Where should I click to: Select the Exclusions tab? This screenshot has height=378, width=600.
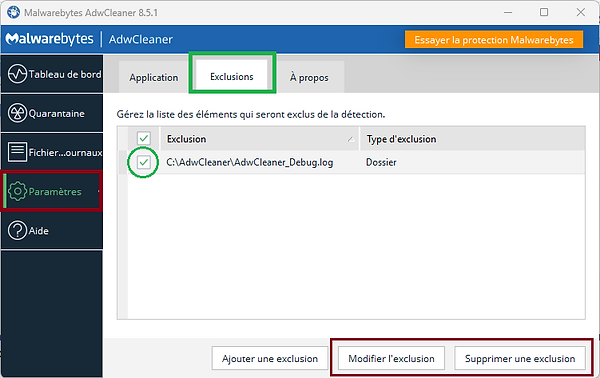(232, 77)
